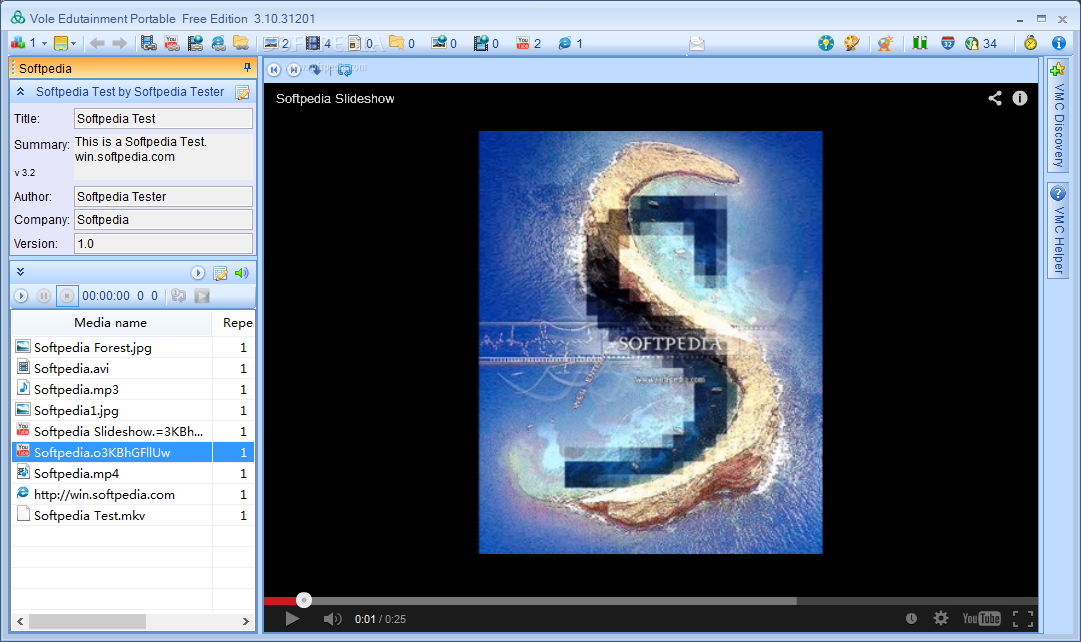The height and width of the screenshot is (642, 1081).
Task: Open YouTube player settings gear
Action: (x=941, y=619)
